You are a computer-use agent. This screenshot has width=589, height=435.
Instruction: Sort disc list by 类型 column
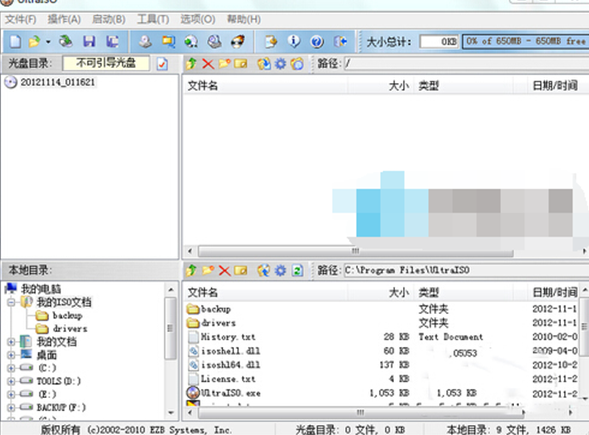463,86
